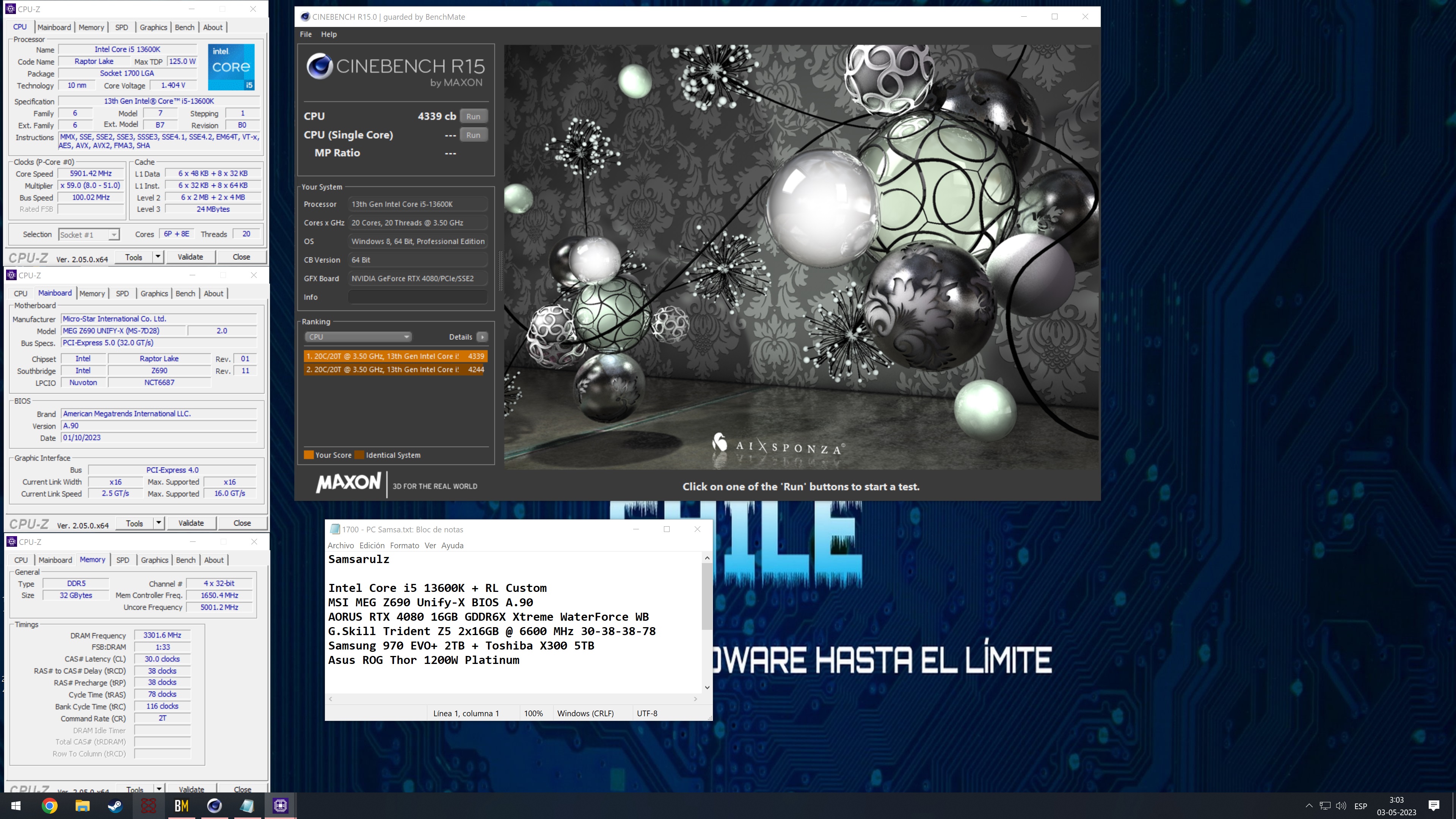Switch to Cinebench taskbar icon
The height and width of the screenshot is (819, 1456).
pos(214,805)
